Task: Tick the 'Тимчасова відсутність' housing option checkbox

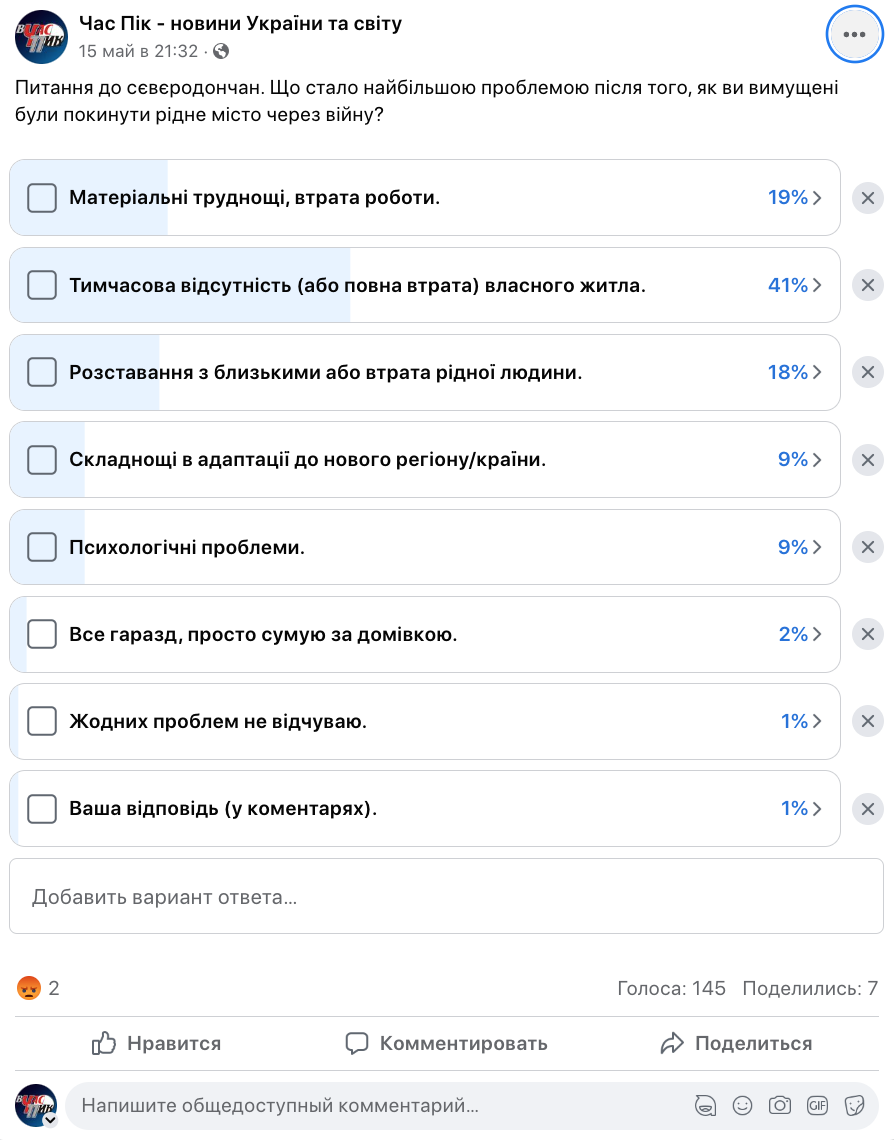Action: pos(42,285)
